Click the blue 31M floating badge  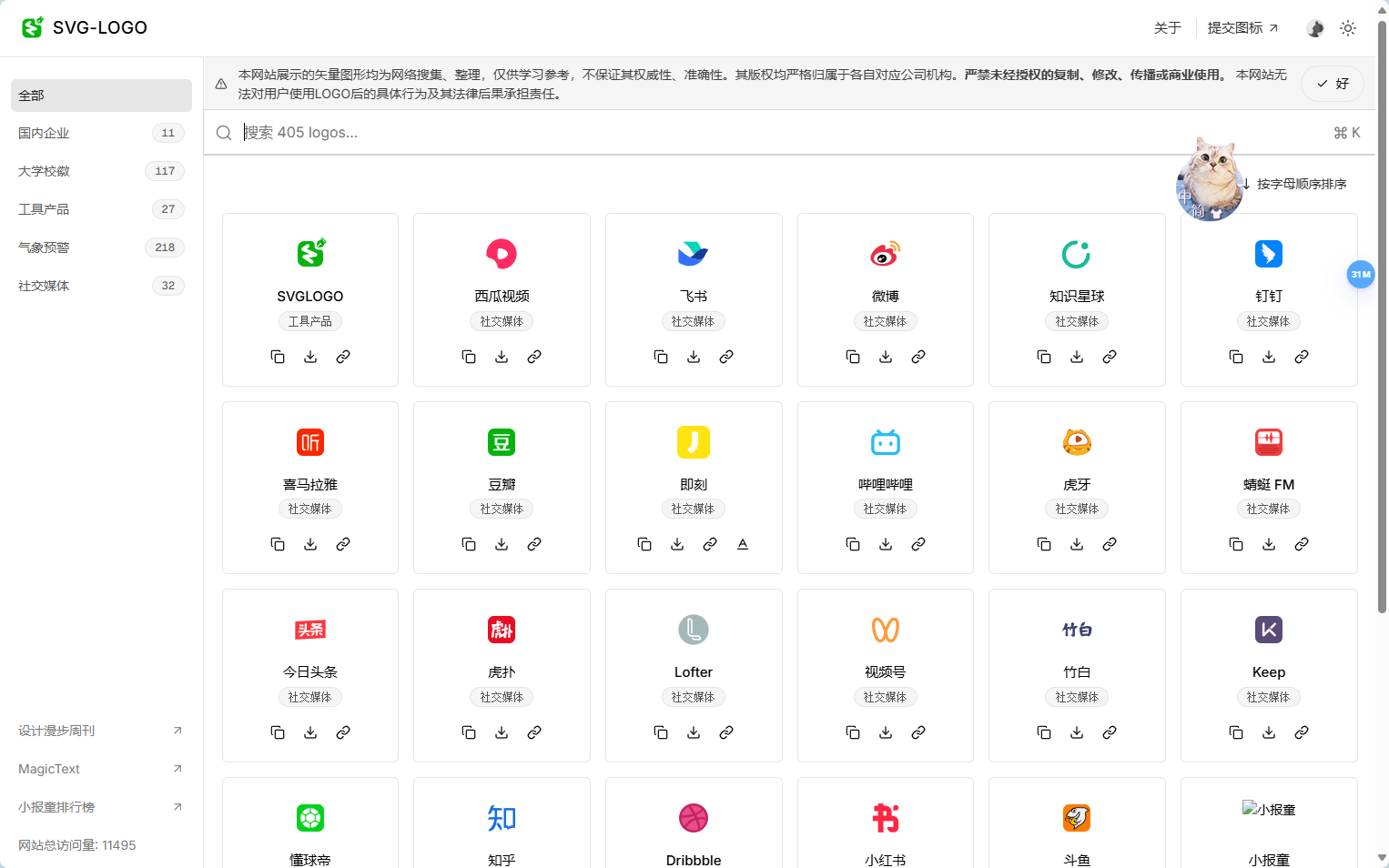pos(1361,274)
